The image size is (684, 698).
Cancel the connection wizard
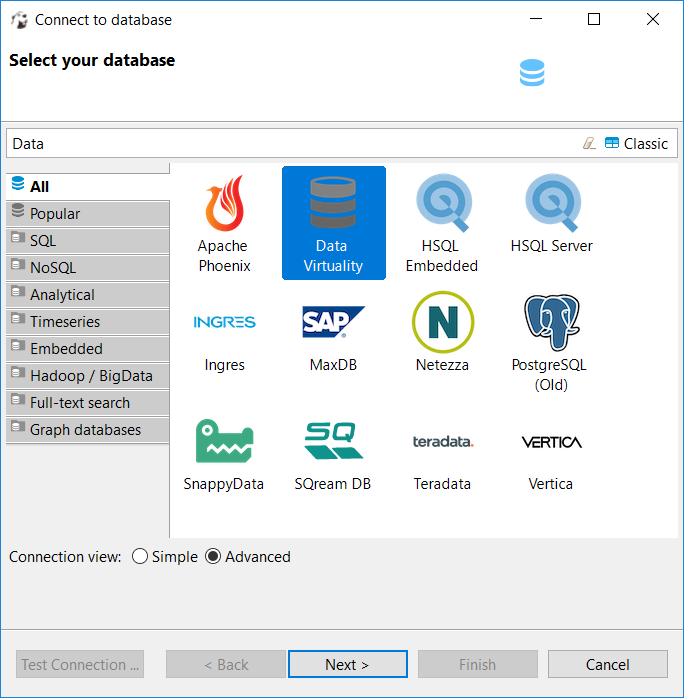point(607,664)
